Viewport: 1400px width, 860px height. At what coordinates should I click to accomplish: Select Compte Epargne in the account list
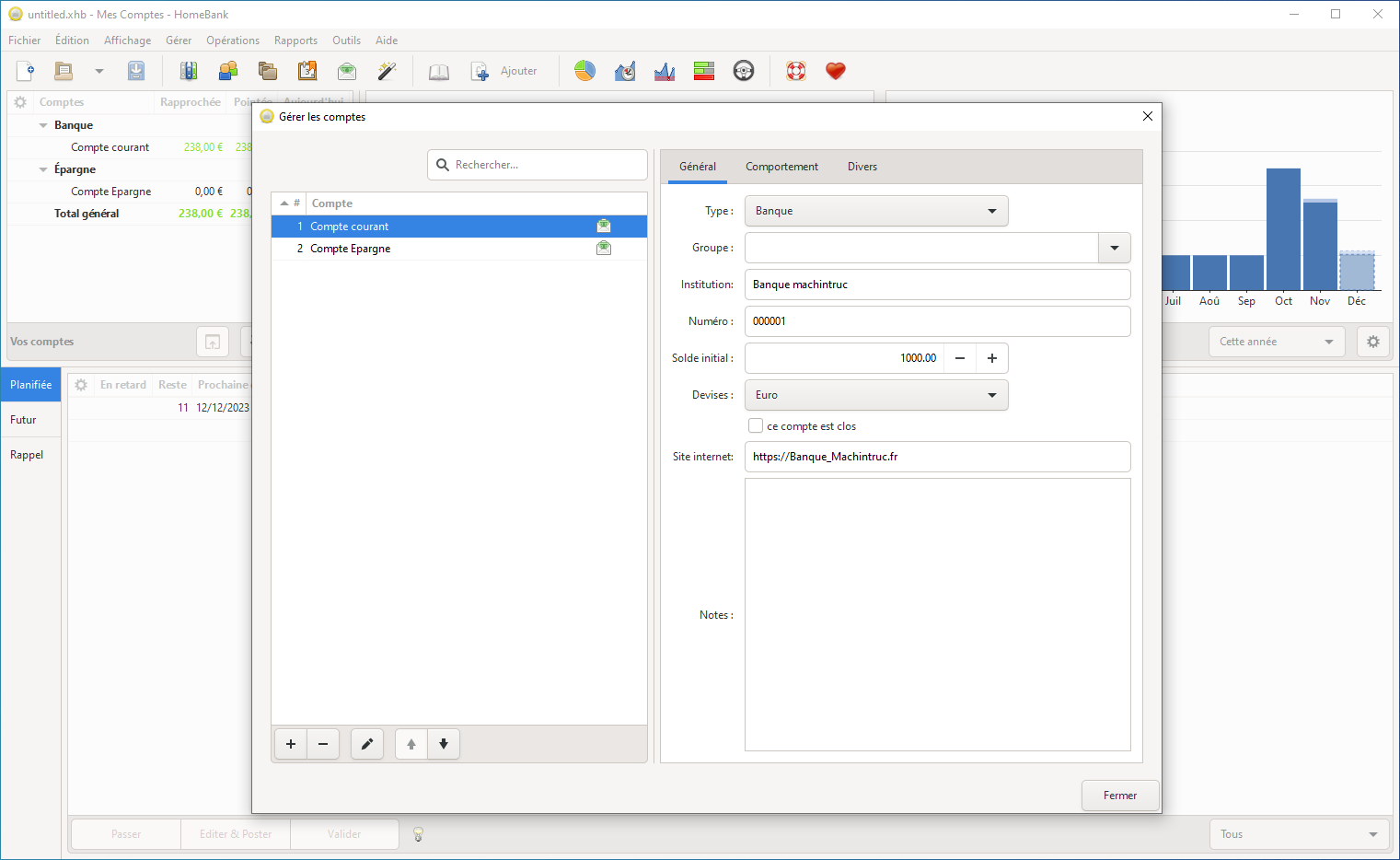[x=351, y=249]
